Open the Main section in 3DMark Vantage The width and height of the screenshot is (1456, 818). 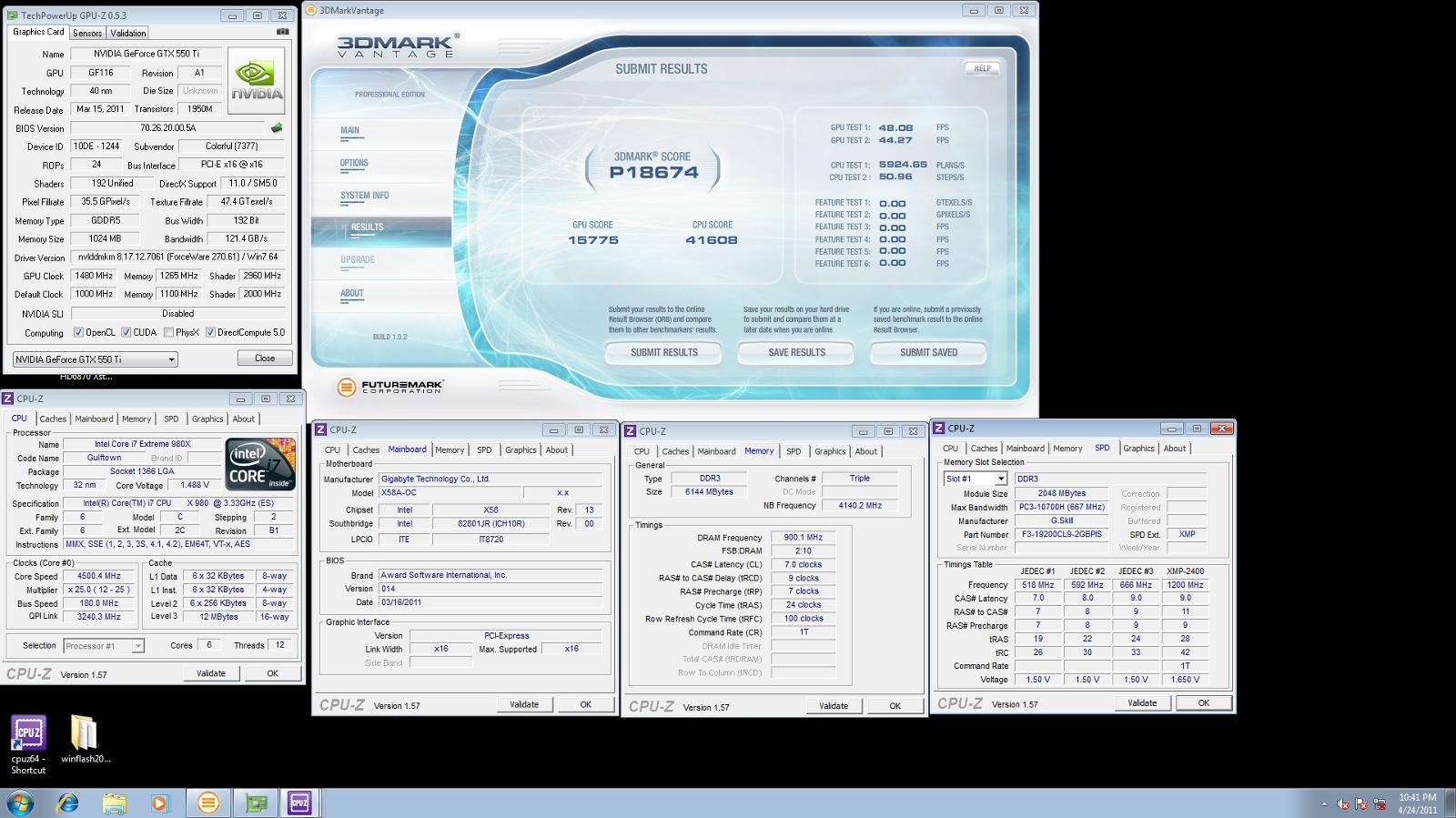click(x=350, y=130)
